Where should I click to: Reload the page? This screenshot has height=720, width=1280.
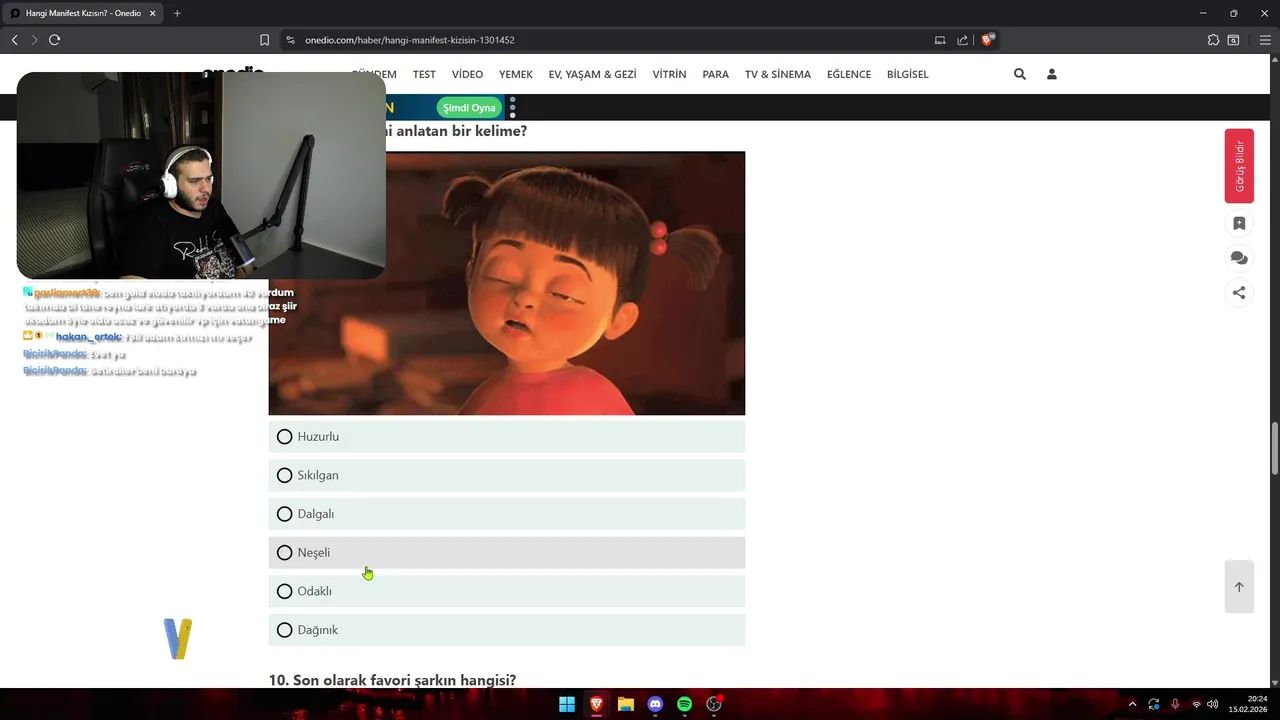click(54, 40)
